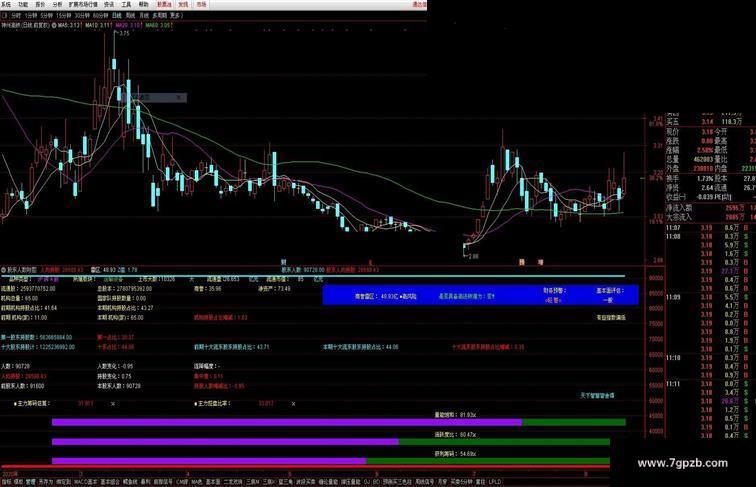Image resolution: width=756 pixels, height=487 pixels.
Task: Select the 周线 period tab
Action: 130,15
